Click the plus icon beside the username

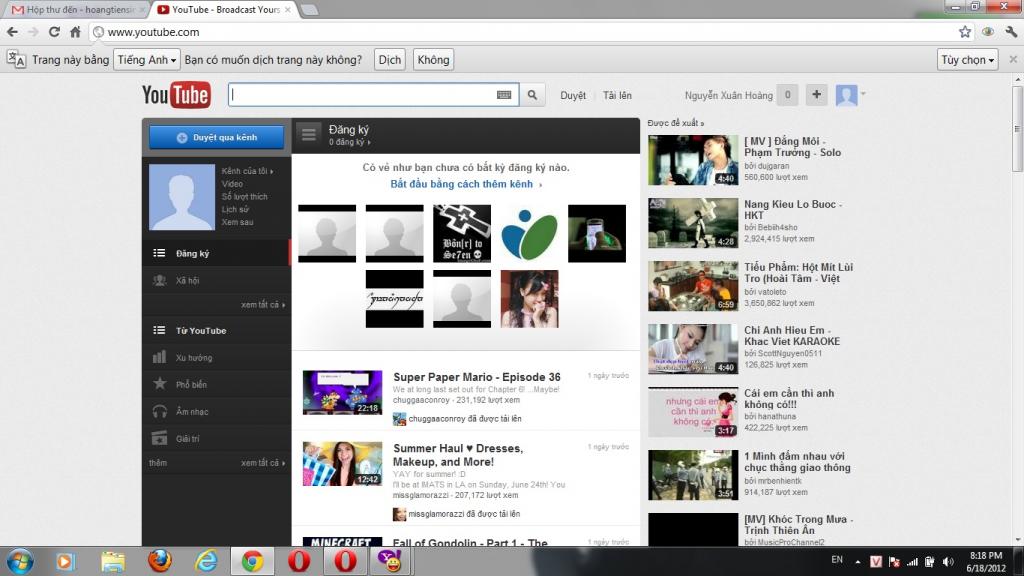coord(816,95)
